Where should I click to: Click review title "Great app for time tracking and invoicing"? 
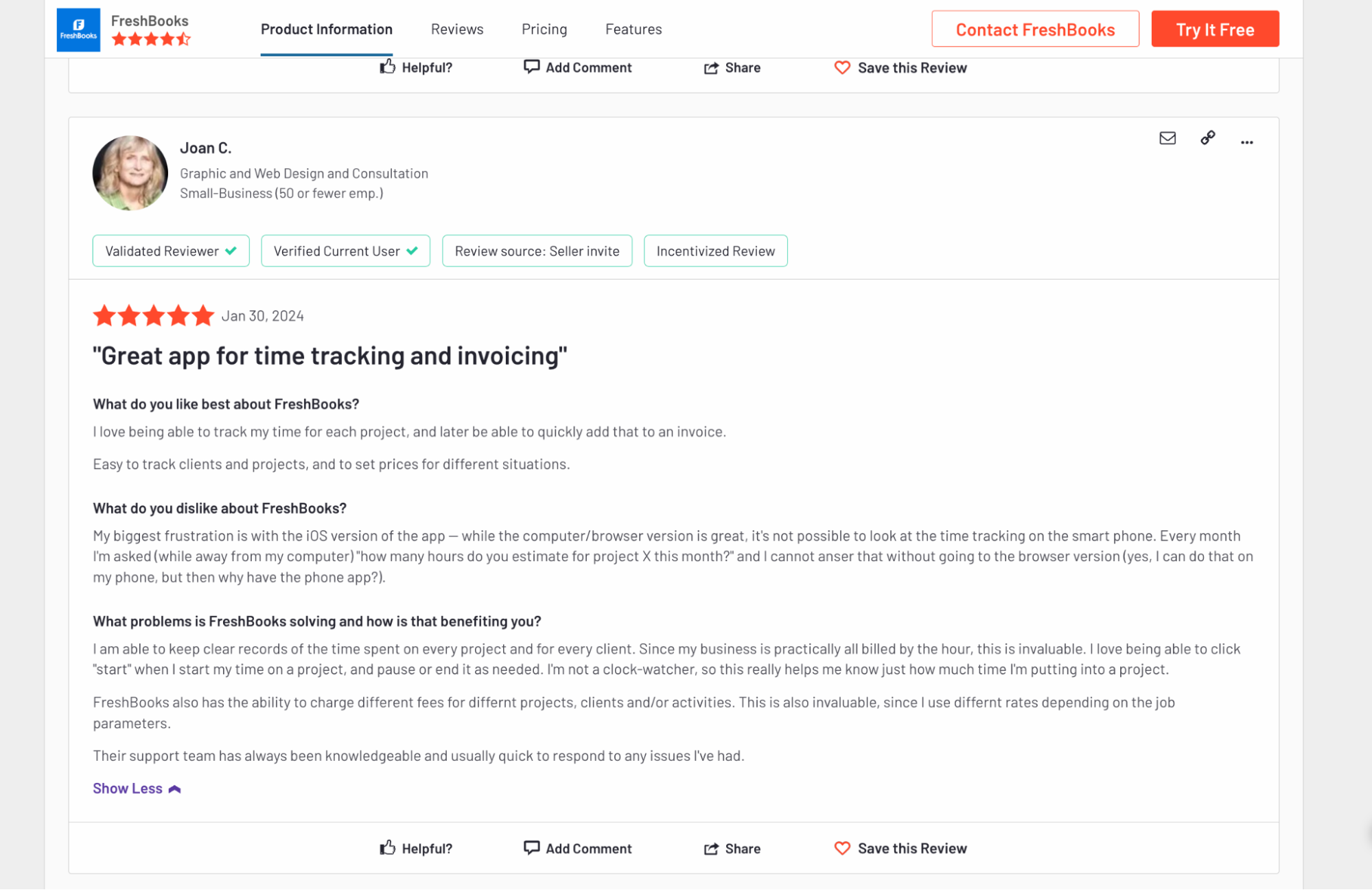click(330, 356)
